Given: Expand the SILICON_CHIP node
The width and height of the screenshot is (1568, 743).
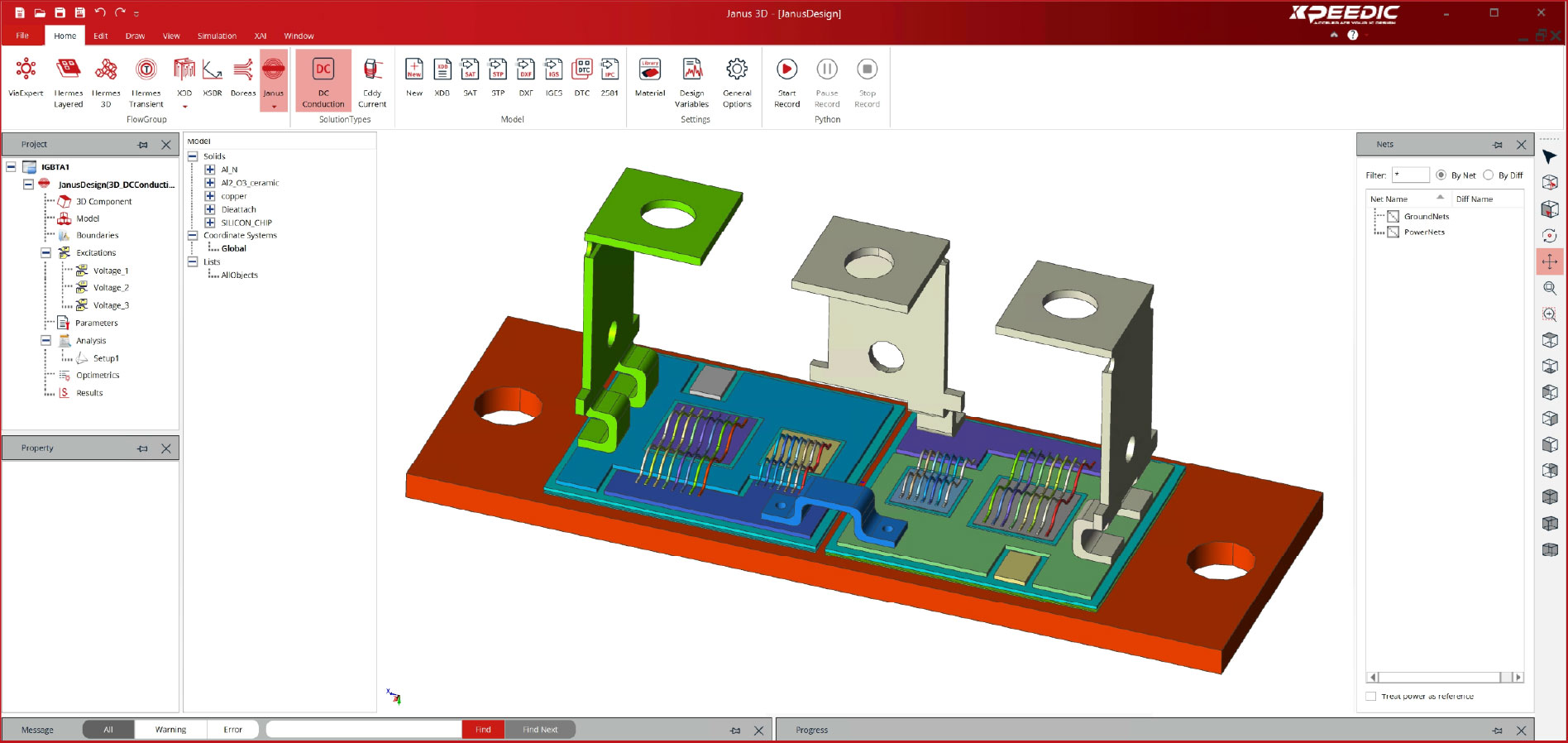Looking at the screenshot, I should pyautogui.click(x=210, y=223).
